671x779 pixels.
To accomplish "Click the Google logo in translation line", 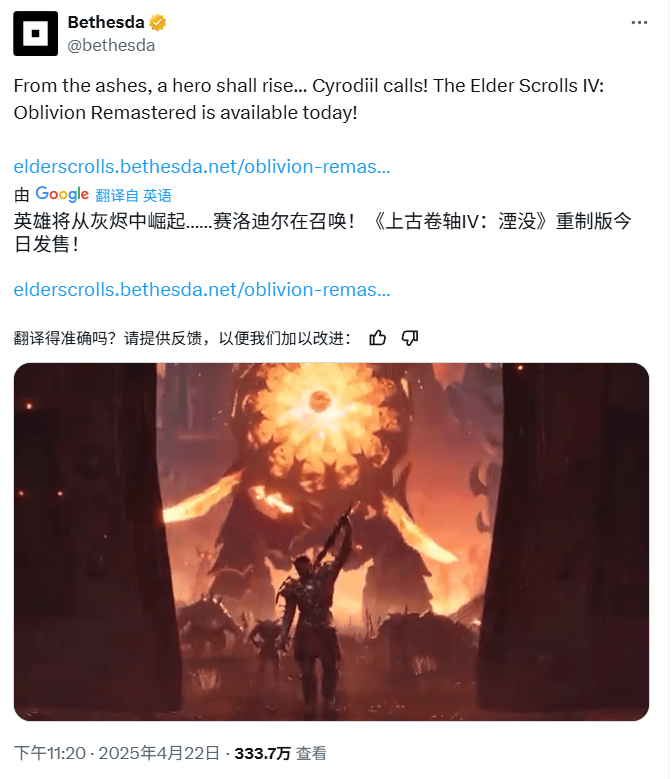I will 62,194.
